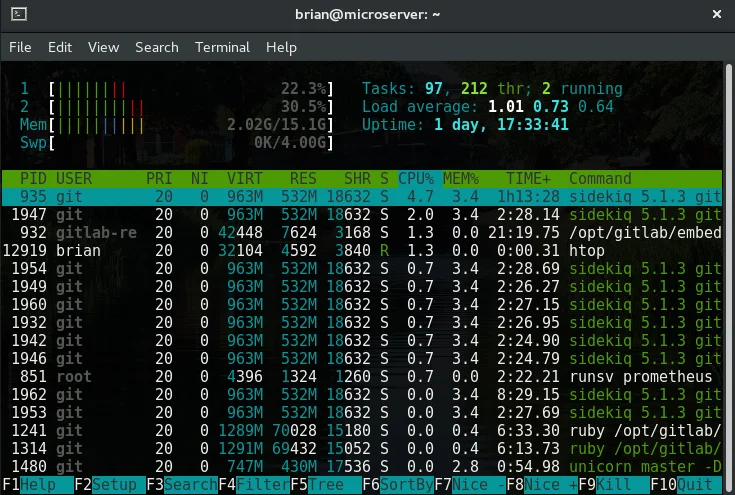Open the Edit menu
This screenshot has height=495, width=735.
(x=60, y=47)
